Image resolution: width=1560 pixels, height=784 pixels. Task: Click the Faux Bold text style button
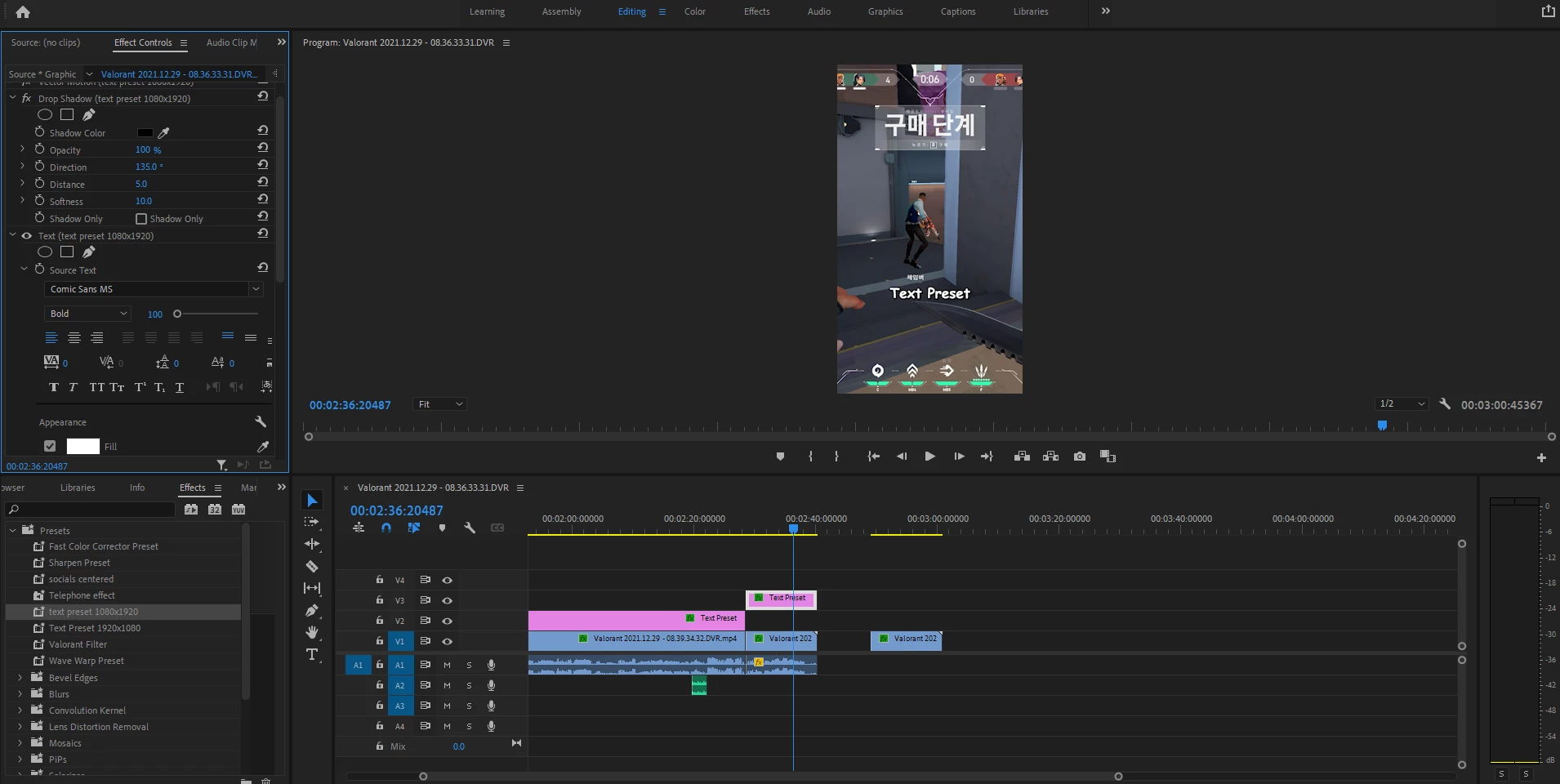(54, 387)
